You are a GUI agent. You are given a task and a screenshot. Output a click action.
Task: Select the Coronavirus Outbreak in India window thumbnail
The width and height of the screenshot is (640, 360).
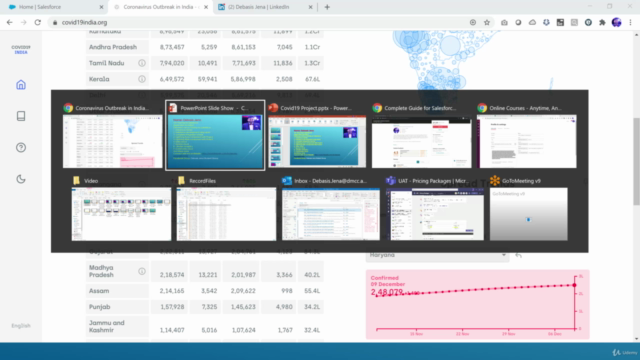pyautogui.click(x=113, y=141)
